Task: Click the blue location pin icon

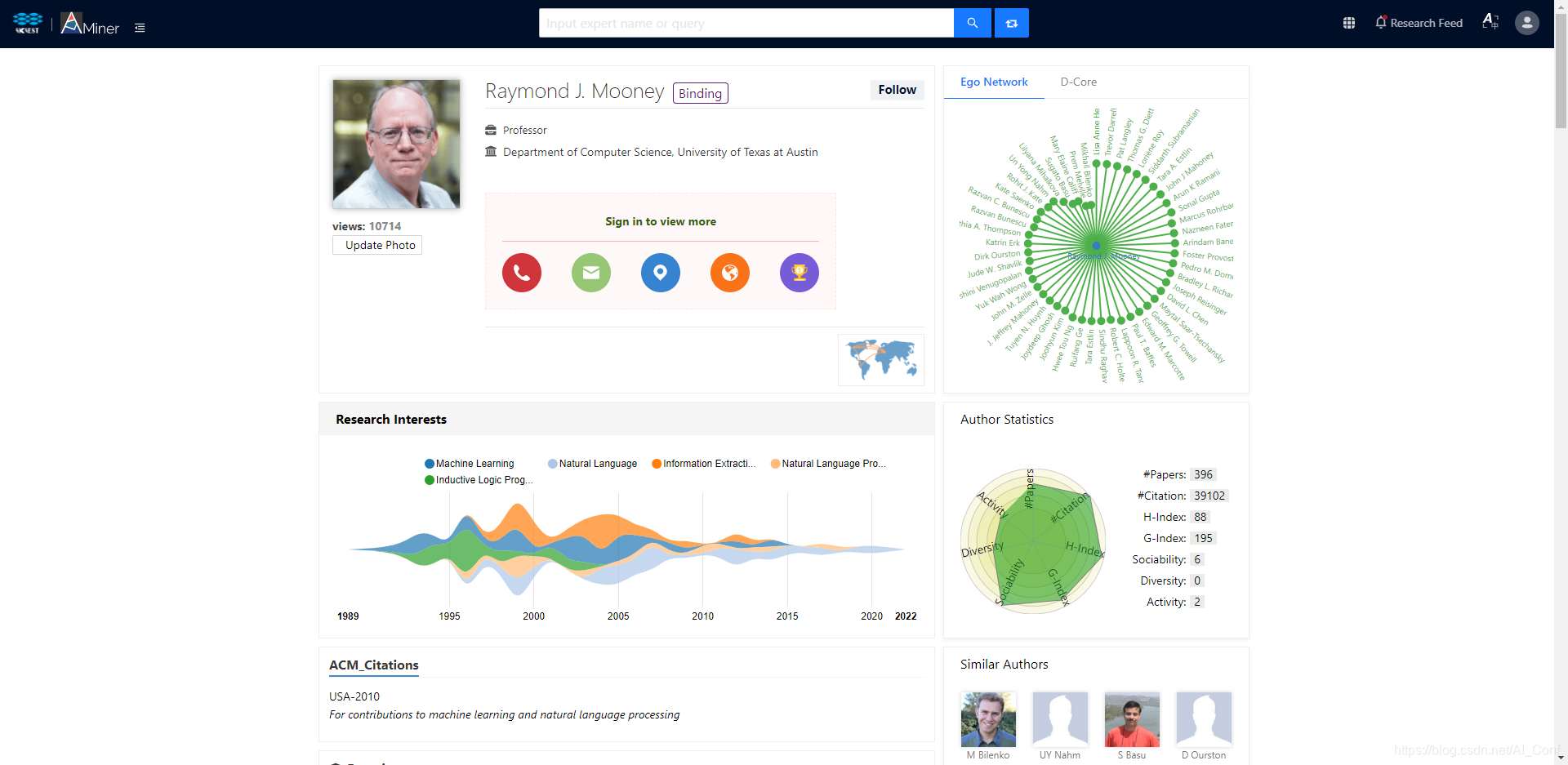Action: 661,273
